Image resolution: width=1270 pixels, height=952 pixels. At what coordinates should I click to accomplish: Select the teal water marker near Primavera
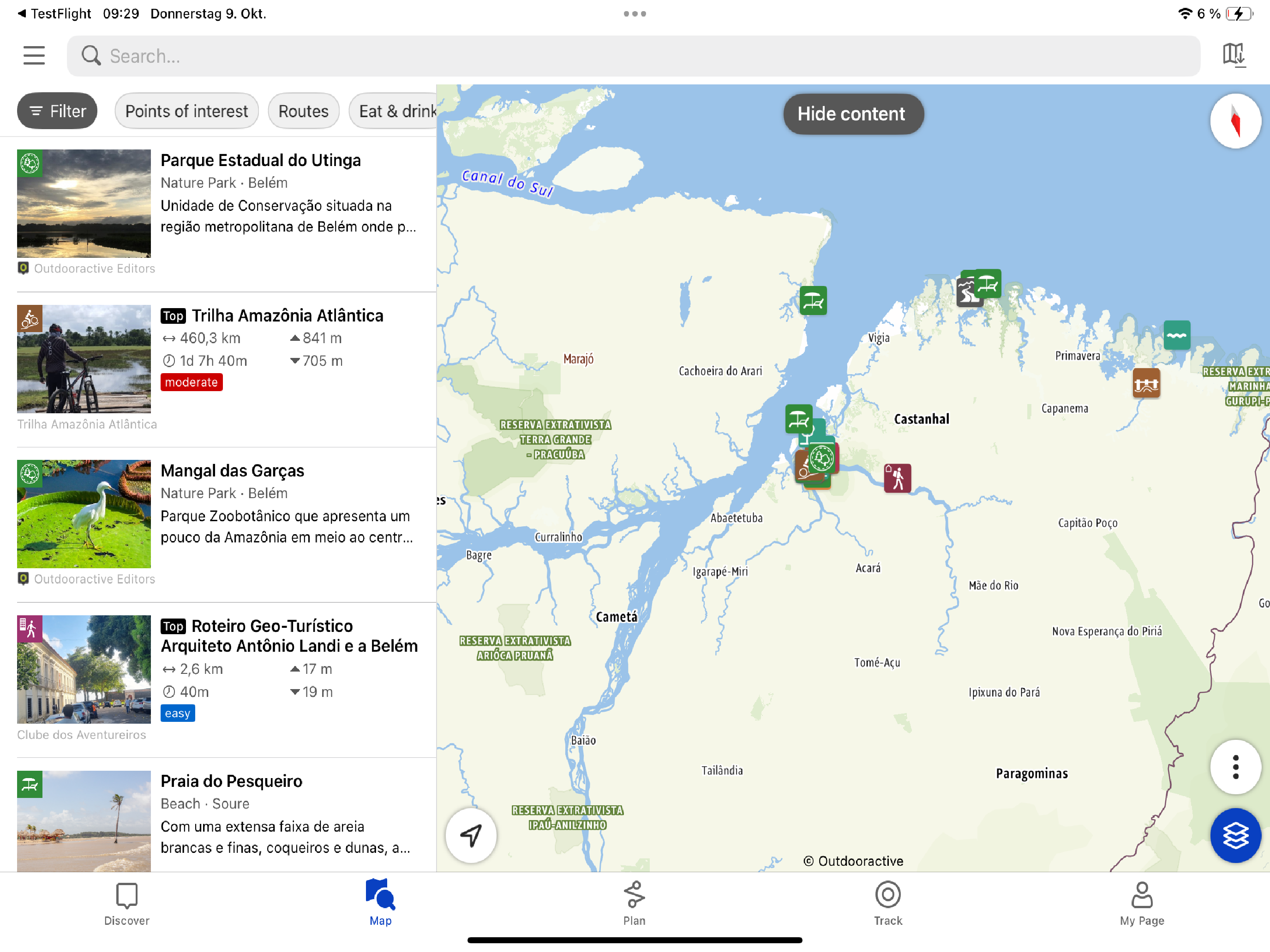click(1176, 335)
